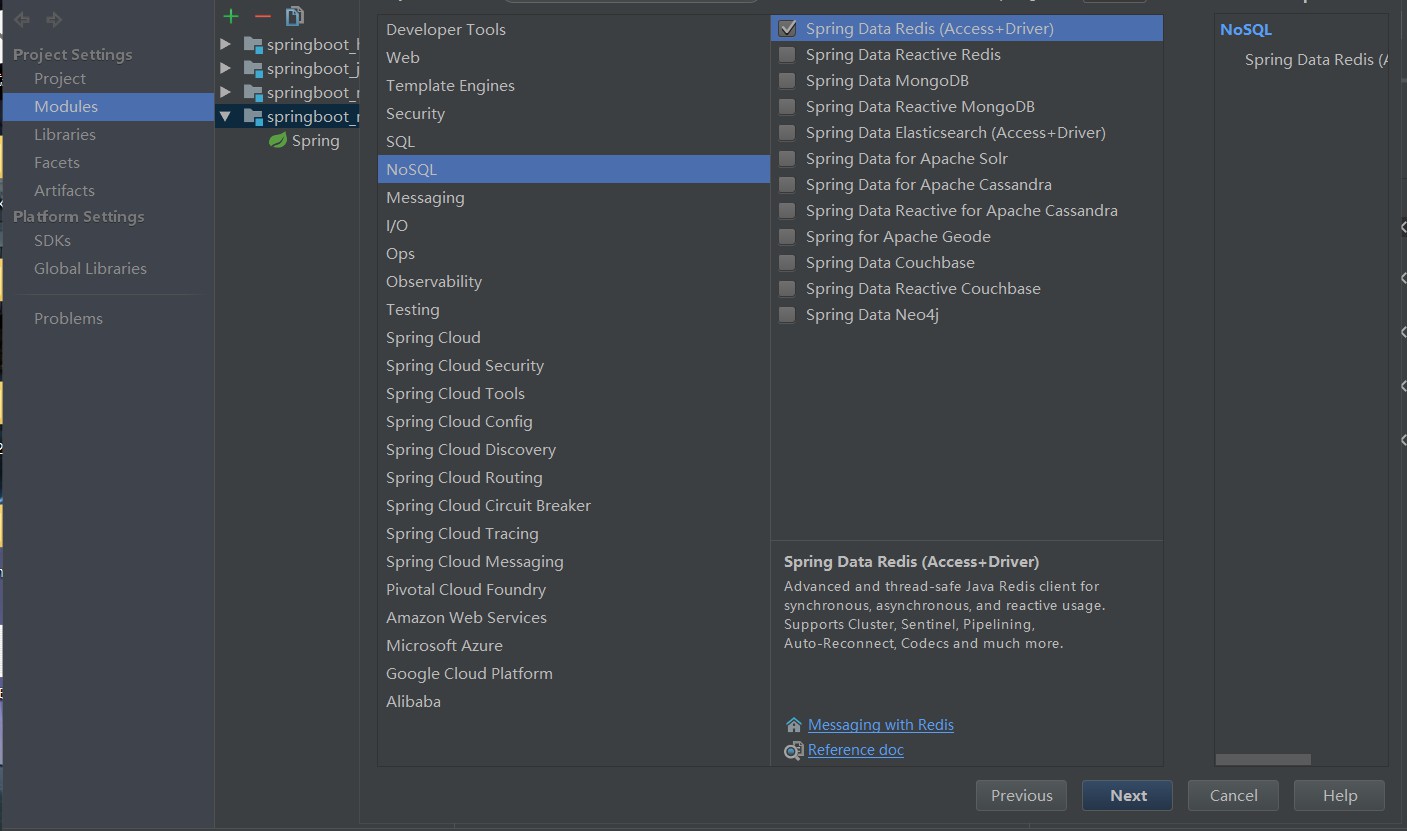Image resolution: width=1407 pixels, height=831 pixels.
Task: Open Microsoft Azure category
Action: point(574,646)
